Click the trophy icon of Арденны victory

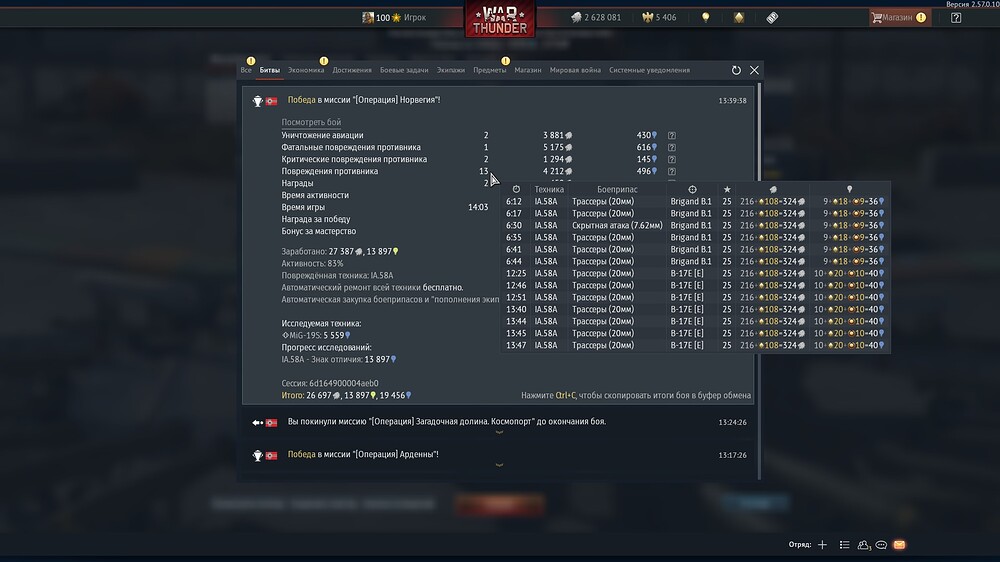[x=258, y=455]
